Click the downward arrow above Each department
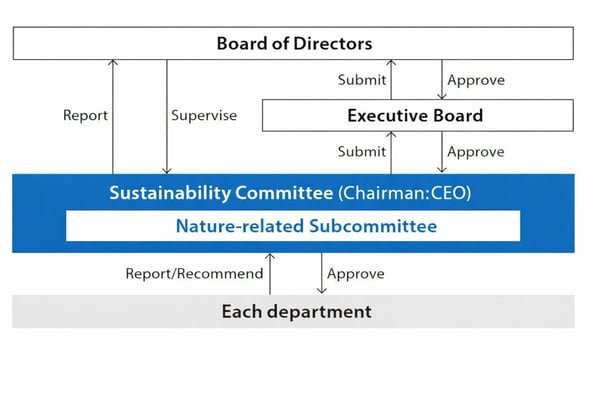This screenshot has height=400, width=600. tap(320, 274)
